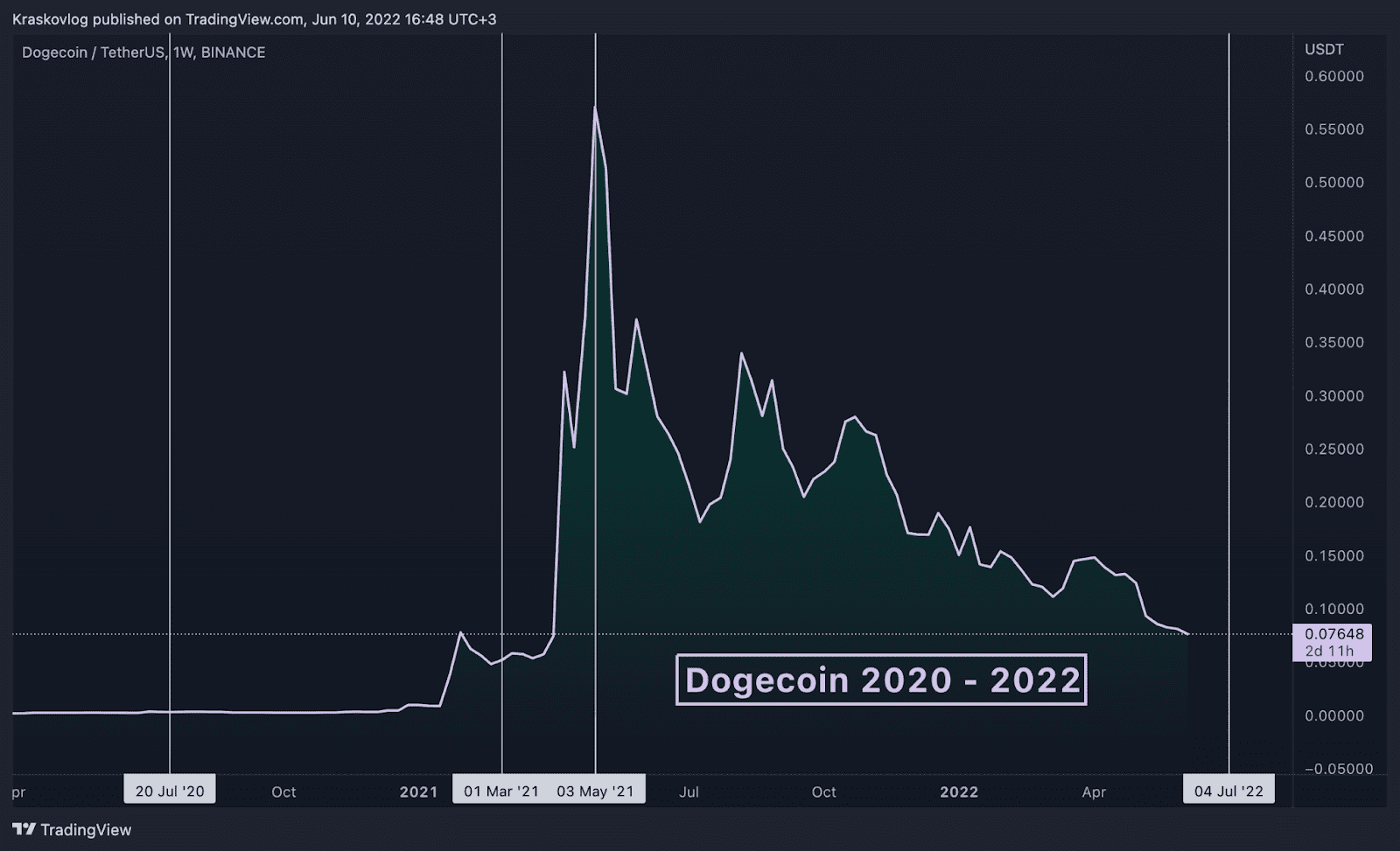Click the 0.00000 price axis label
The width and height of the screenshot is (1400, 851).
[1334, 716]
